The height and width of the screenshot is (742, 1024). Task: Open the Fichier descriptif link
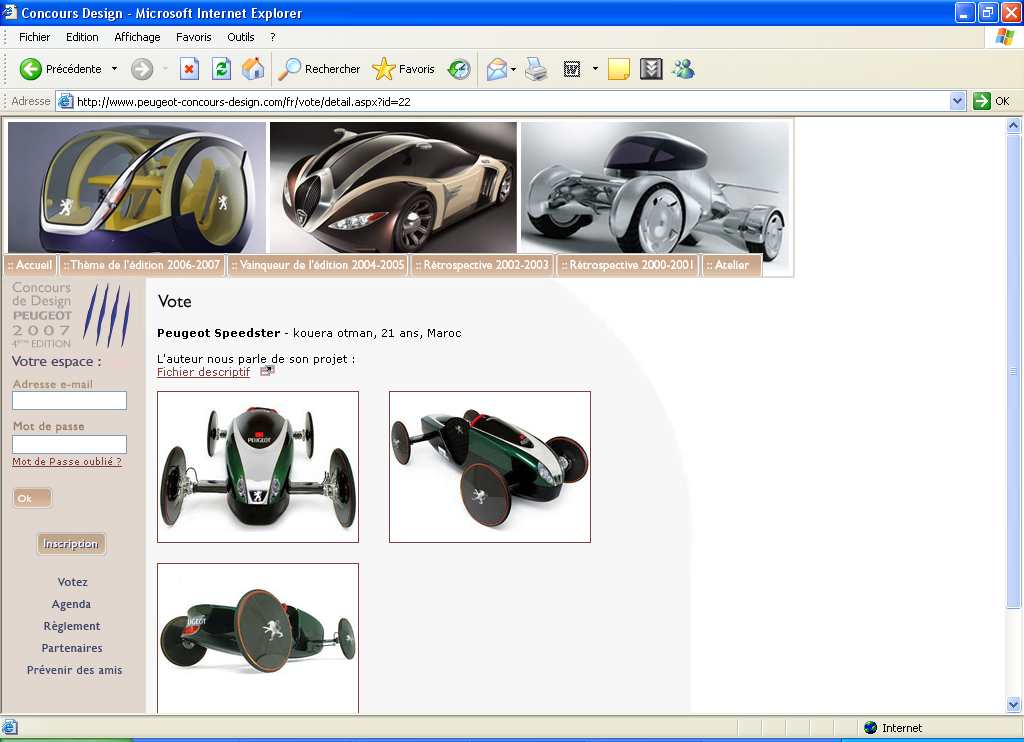point(204,372)
